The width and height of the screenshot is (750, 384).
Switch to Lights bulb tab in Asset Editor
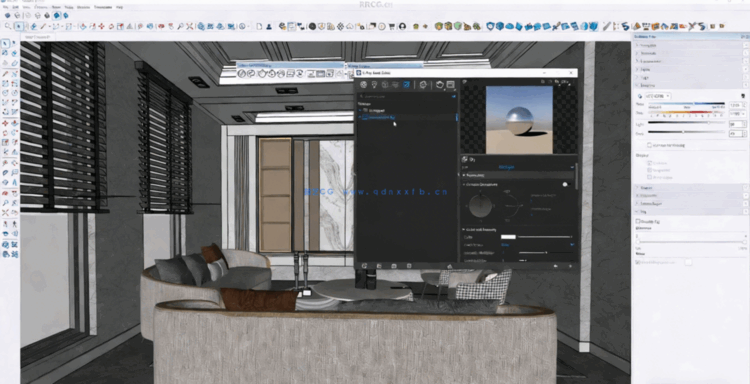click(x=374, y=85)
